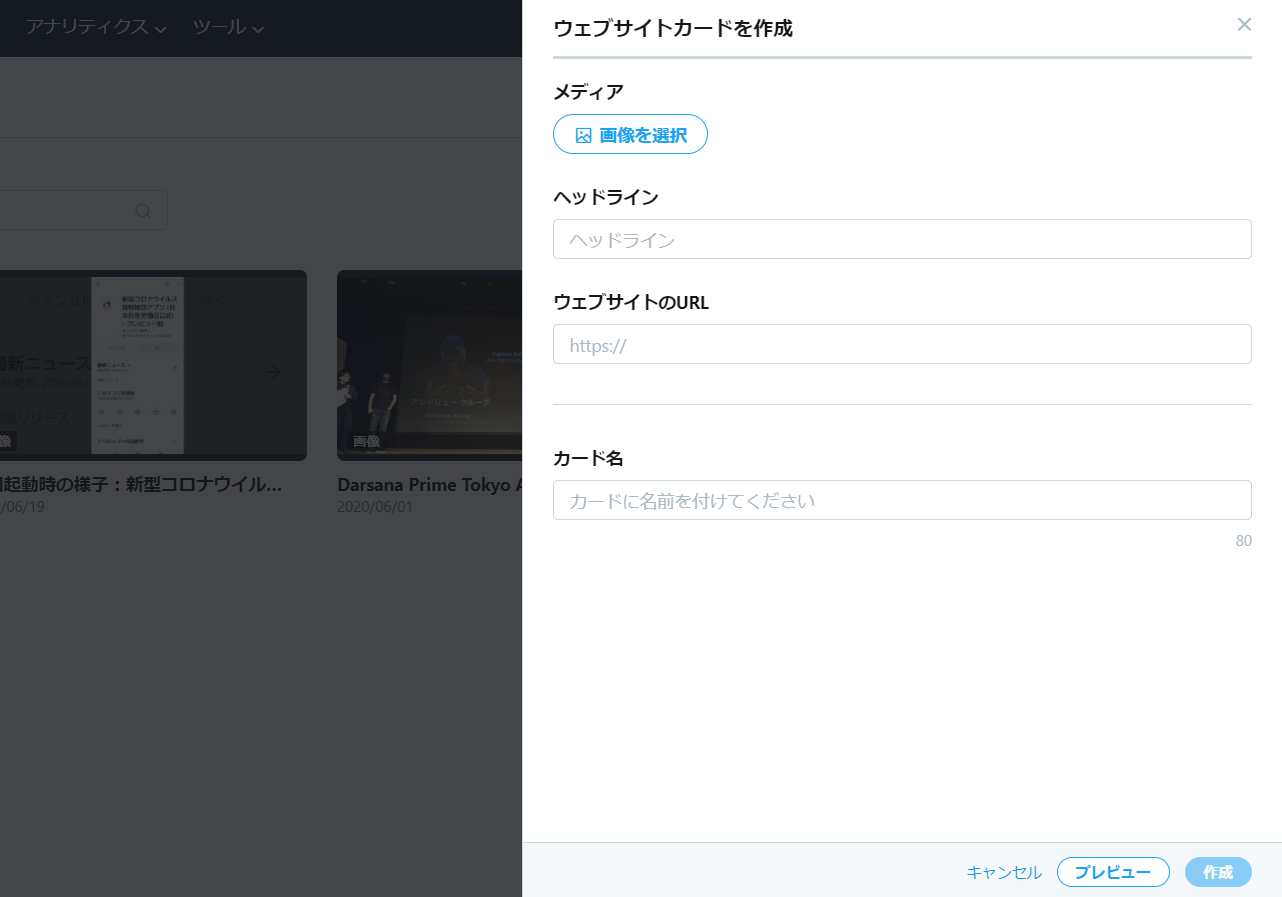The height and width of the screenshot is (897, 1282).
Task: Open the ツール dropdown menu
Action: (228, 27)
